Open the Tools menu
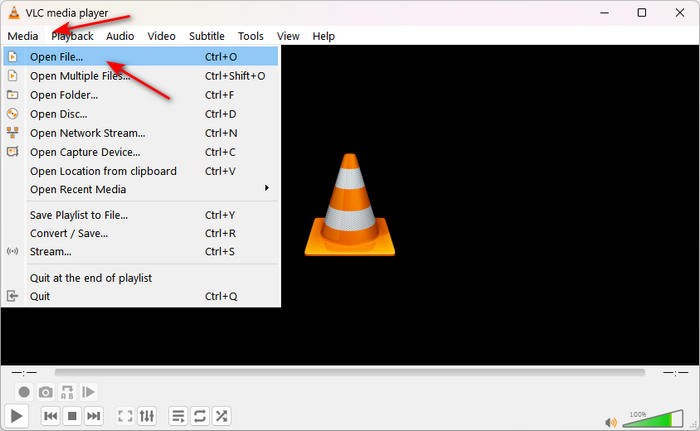This screenshot has height=431, width=700. 251,36
